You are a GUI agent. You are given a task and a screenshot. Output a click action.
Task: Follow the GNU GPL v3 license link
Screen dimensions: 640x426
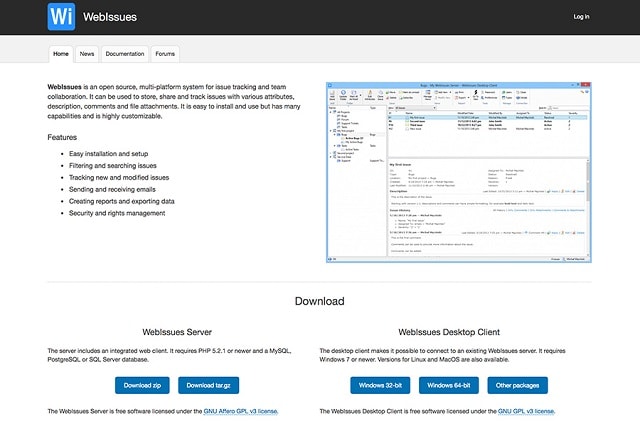tap(526, 411)
